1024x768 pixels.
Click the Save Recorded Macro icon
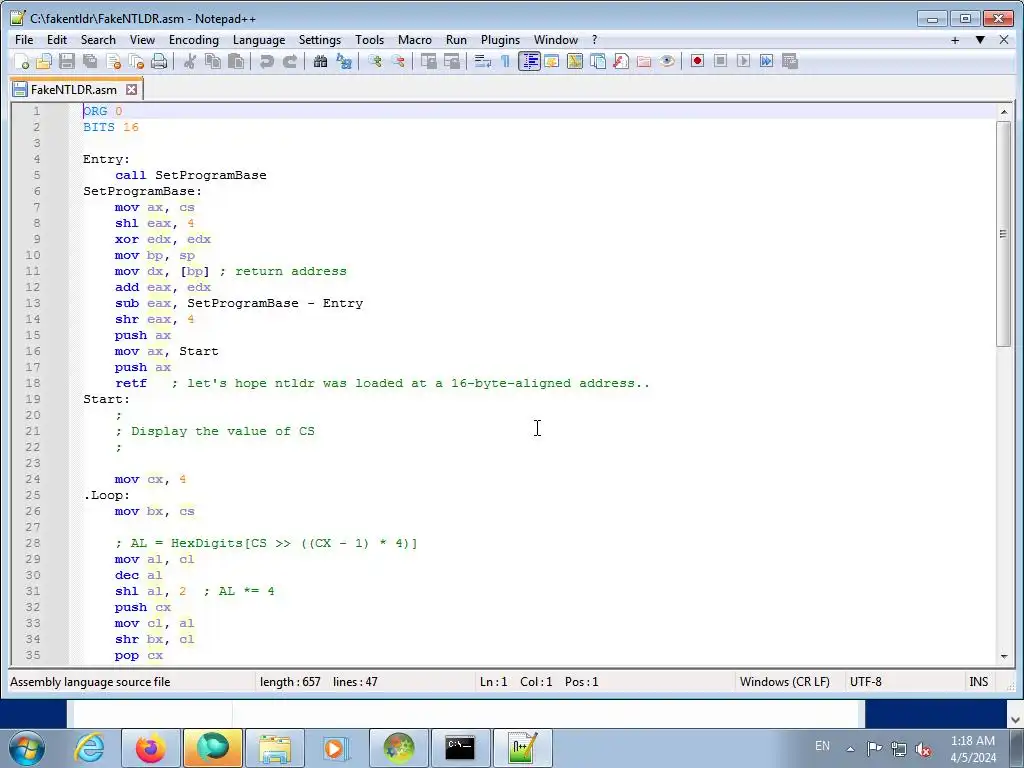(790, 61)
